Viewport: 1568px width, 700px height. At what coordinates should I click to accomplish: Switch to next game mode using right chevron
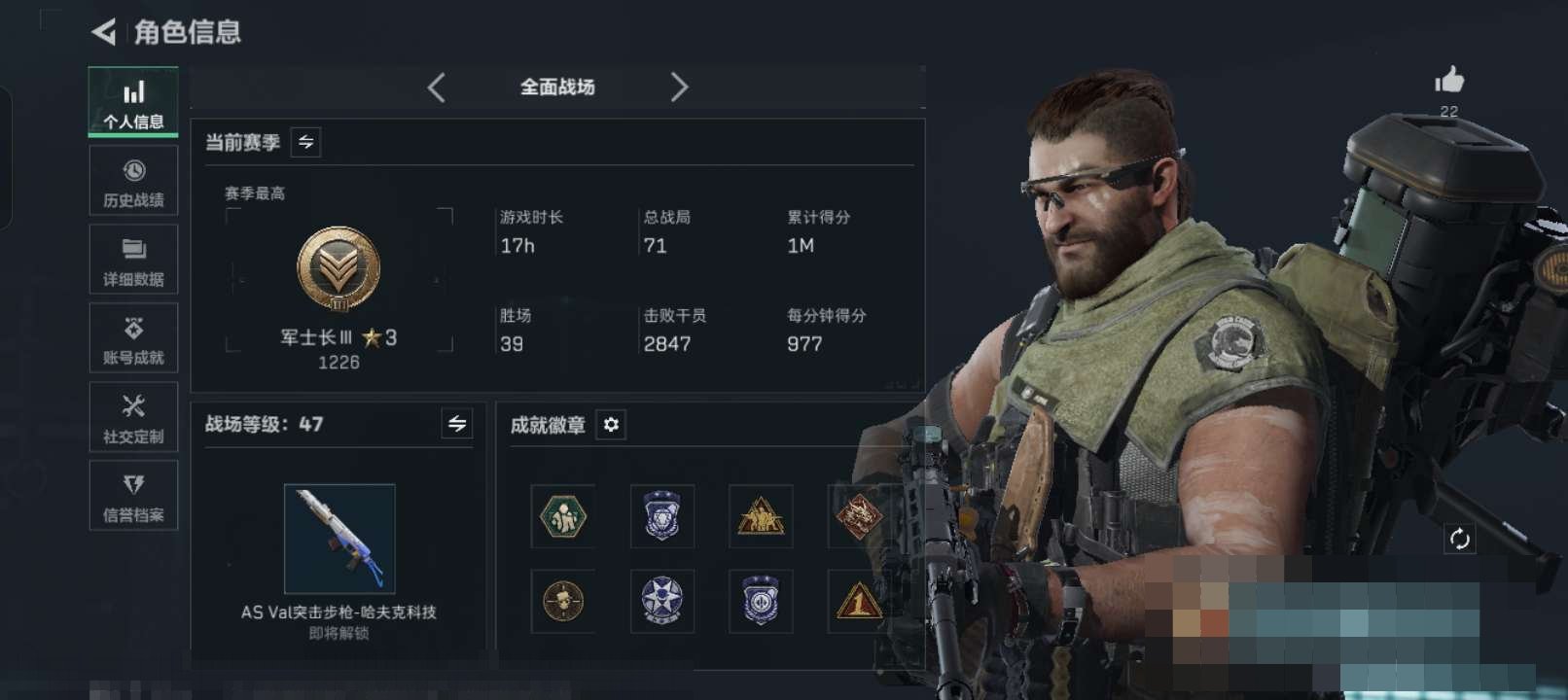(x=679, y=87)
